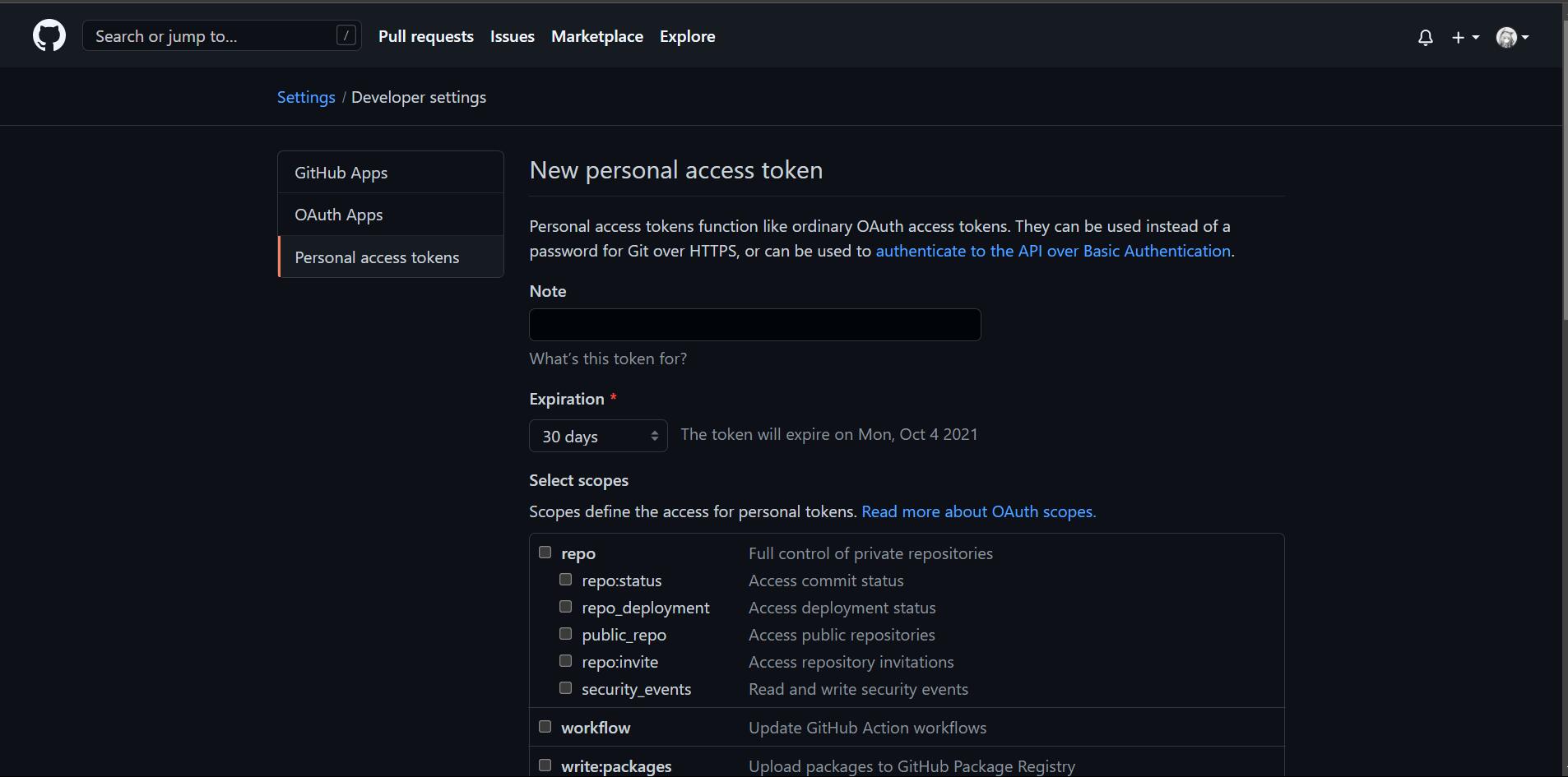Click the slash shortcut icon in search
The image size is (1568, 777).
tap(346, 35)
